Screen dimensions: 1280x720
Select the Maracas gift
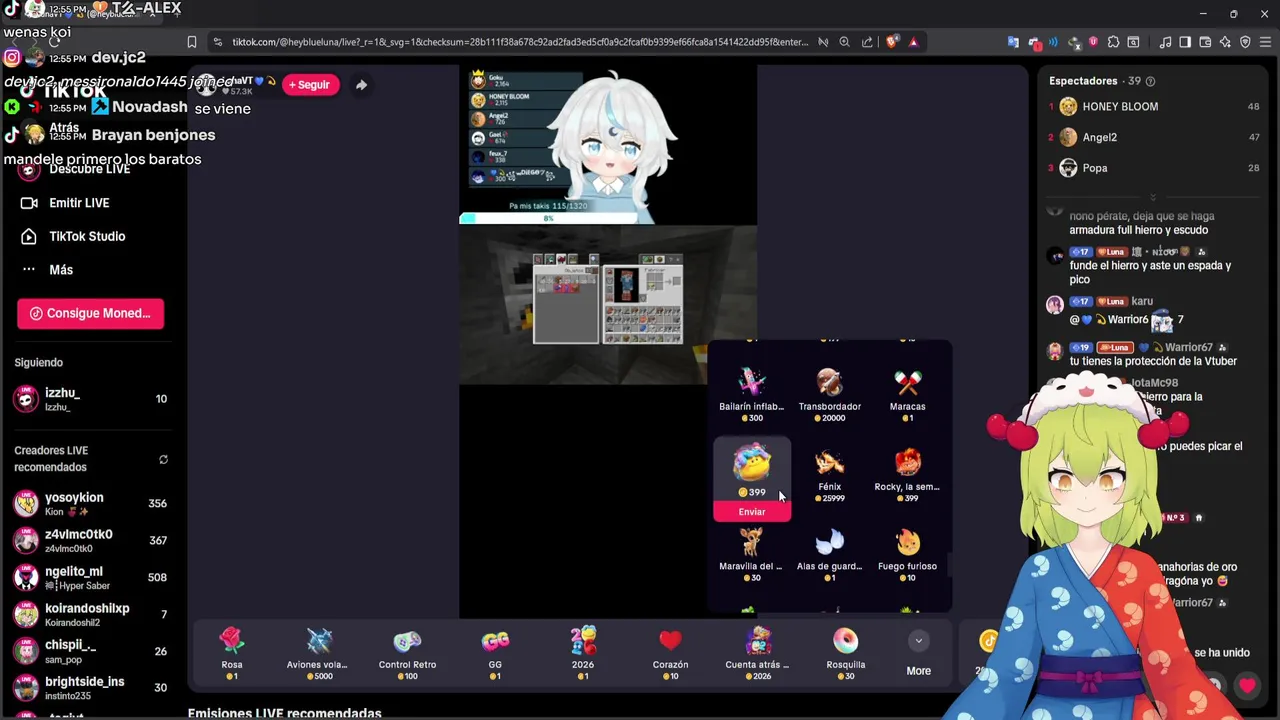coord(908,395)
